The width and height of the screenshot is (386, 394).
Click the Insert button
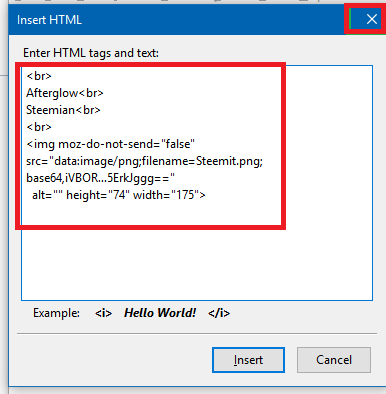click(x=248, y=360)
